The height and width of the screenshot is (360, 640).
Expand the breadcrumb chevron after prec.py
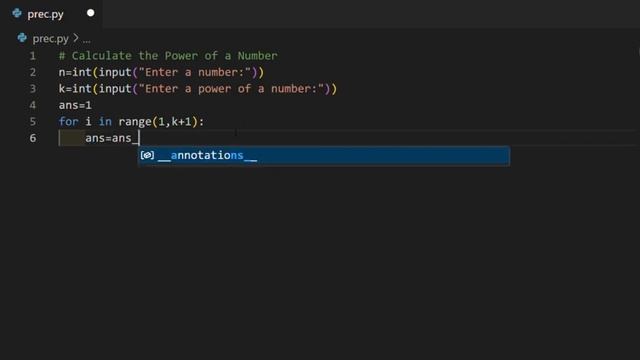pyautogui.click(x=76, y=38)
